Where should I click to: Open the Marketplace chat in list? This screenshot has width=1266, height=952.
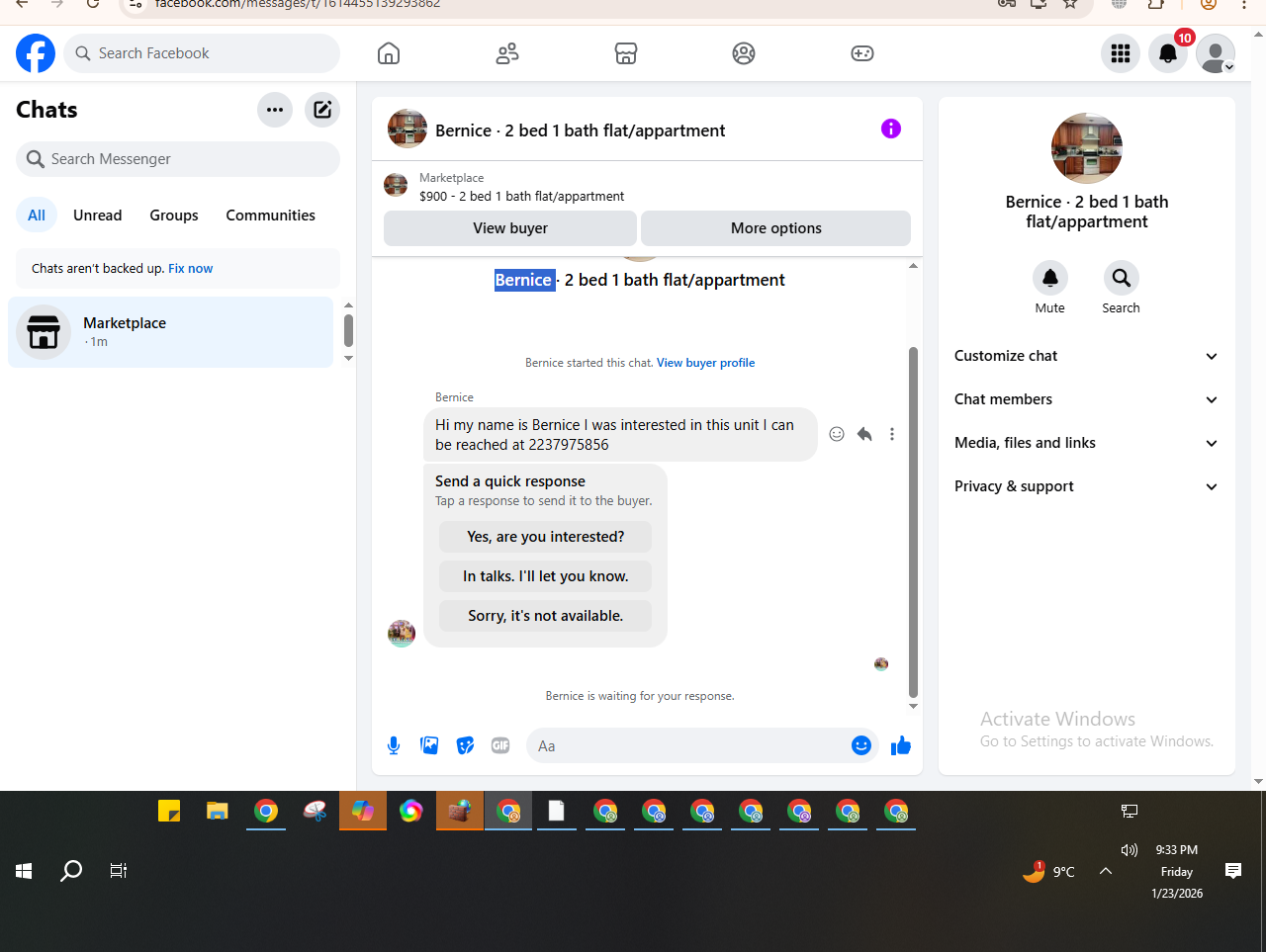(171, 332)
